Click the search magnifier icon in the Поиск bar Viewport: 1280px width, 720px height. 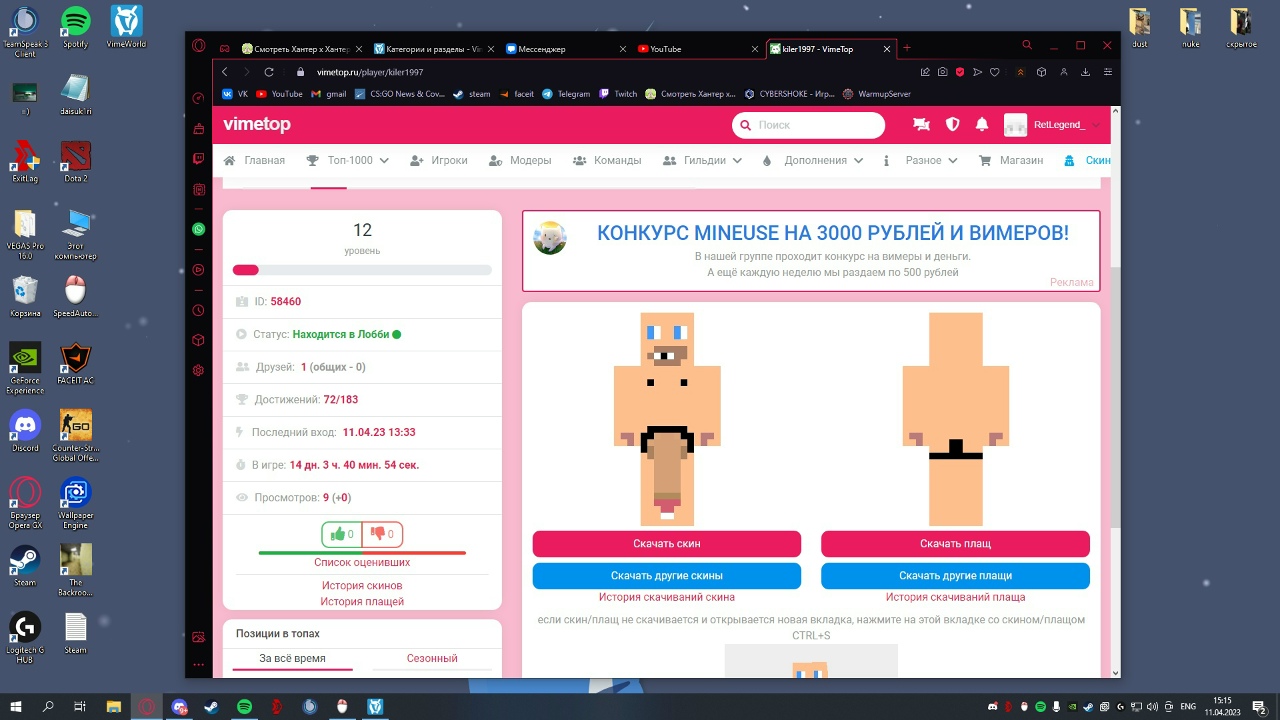click(745, 125)
